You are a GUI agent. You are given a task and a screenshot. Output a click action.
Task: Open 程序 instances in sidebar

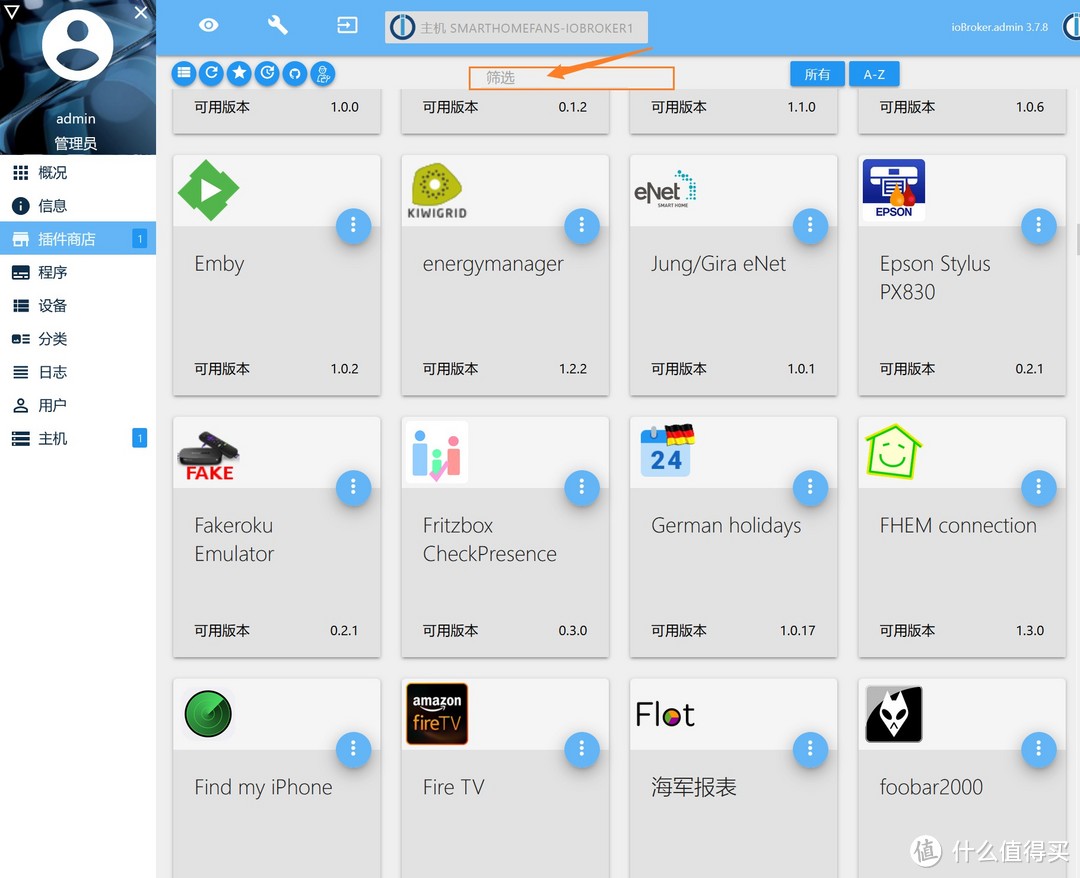click(x=78, y=272)
